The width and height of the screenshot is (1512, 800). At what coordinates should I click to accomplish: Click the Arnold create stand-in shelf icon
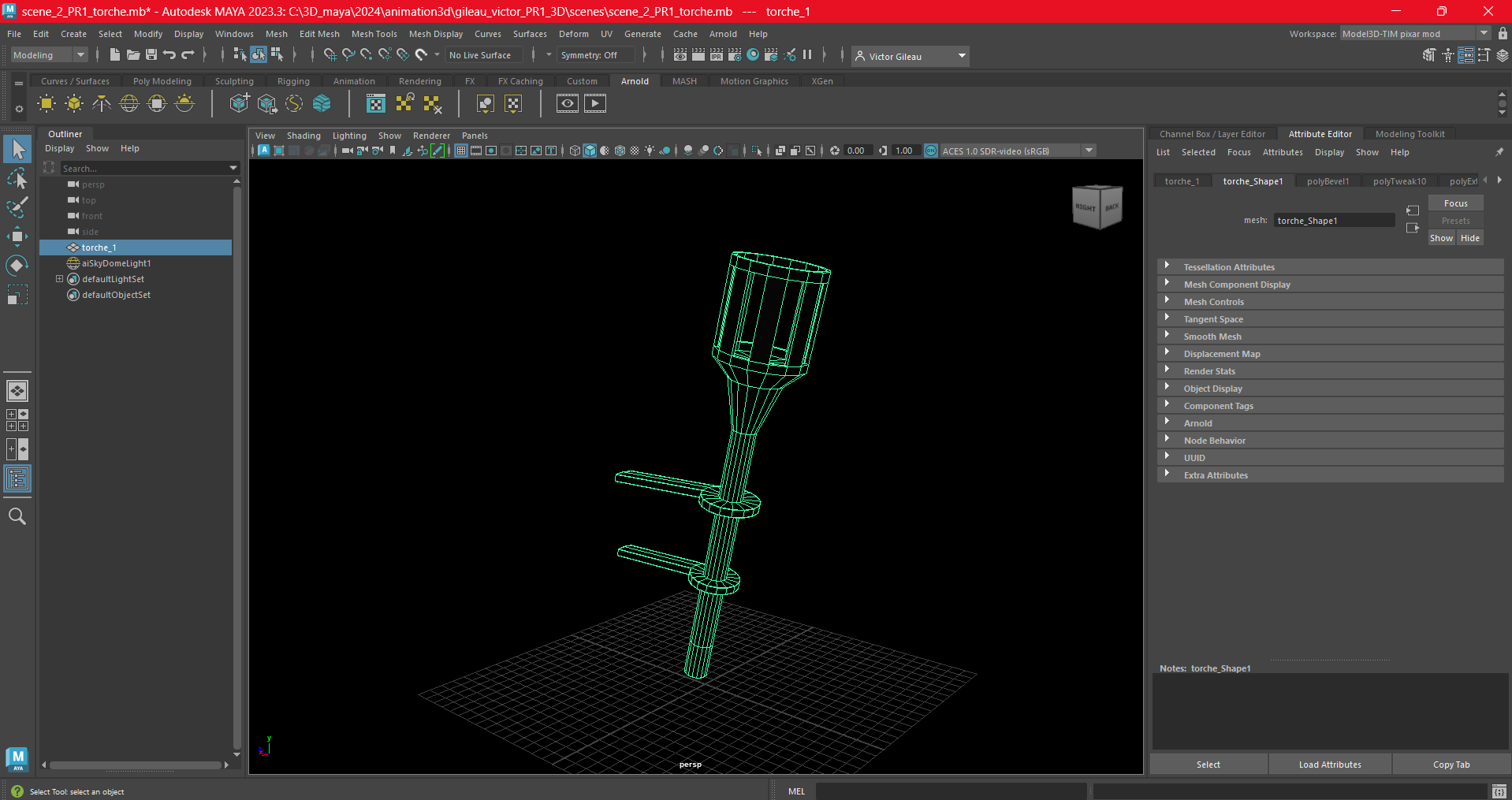239,103
